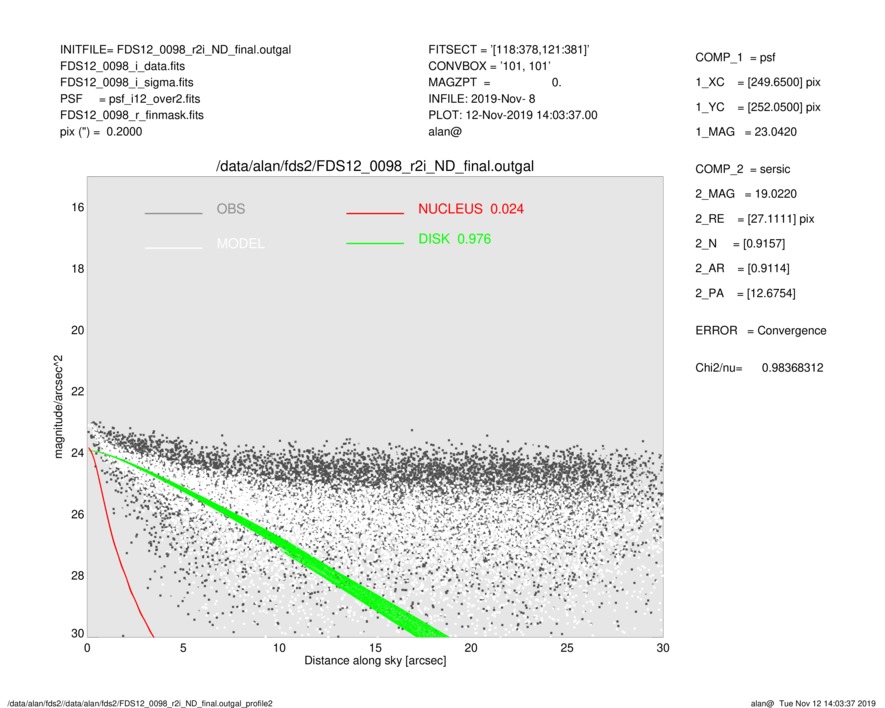Click the green DISK legend line

[375, 244]
